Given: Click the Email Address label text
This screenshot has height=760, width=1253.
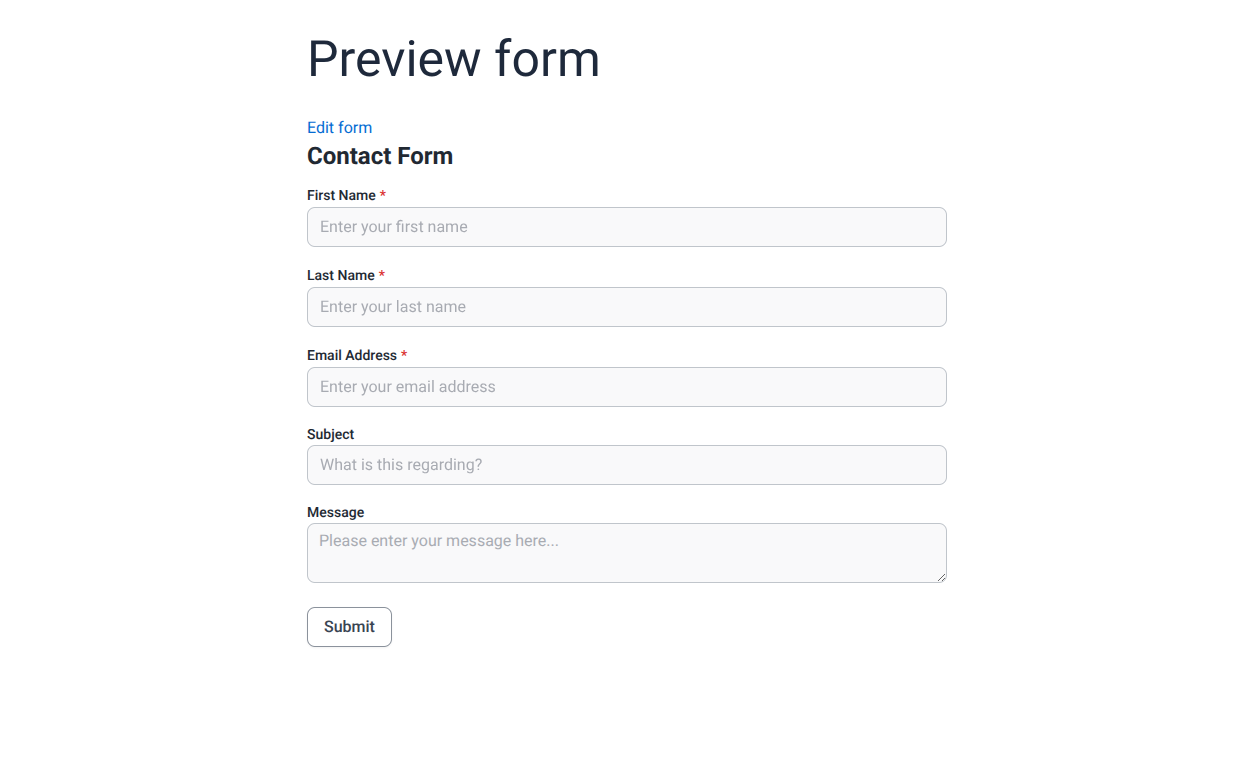Looking at the screenshot, I should [x=353, y=355].
